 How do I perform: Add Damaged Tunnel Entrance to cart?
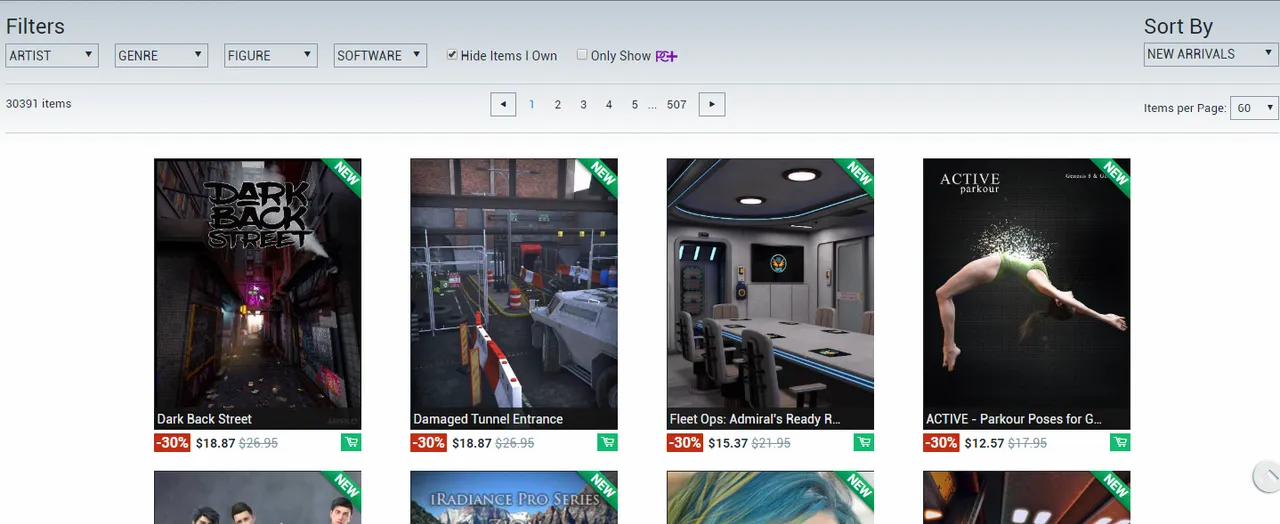pos(608,442)
